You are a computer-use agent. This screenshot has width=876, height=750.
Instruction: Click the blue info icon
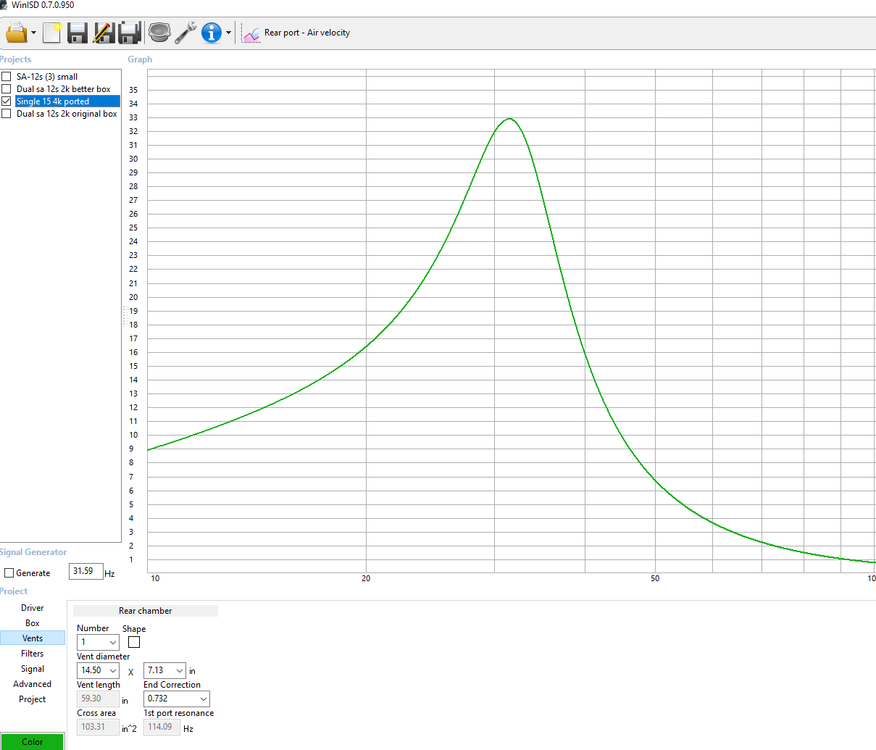point(211,33)
